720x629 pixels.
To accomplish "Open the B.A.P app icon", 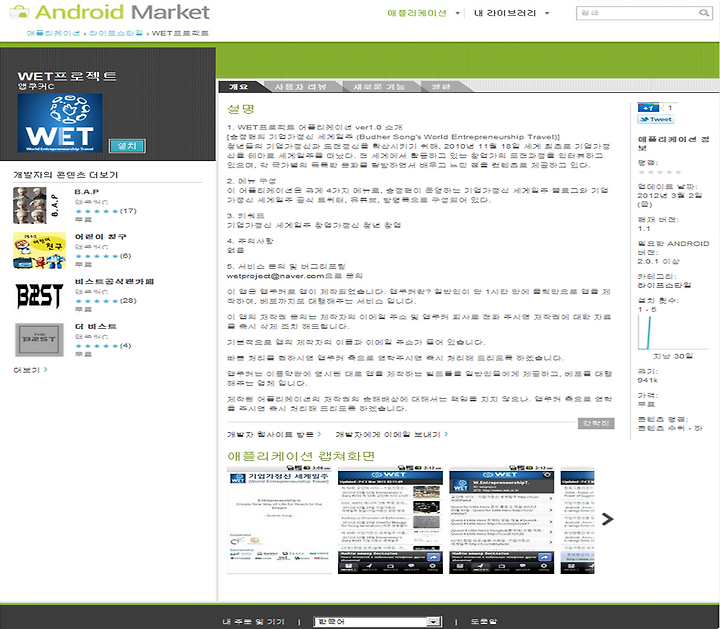I will click(x=37, y=205).
